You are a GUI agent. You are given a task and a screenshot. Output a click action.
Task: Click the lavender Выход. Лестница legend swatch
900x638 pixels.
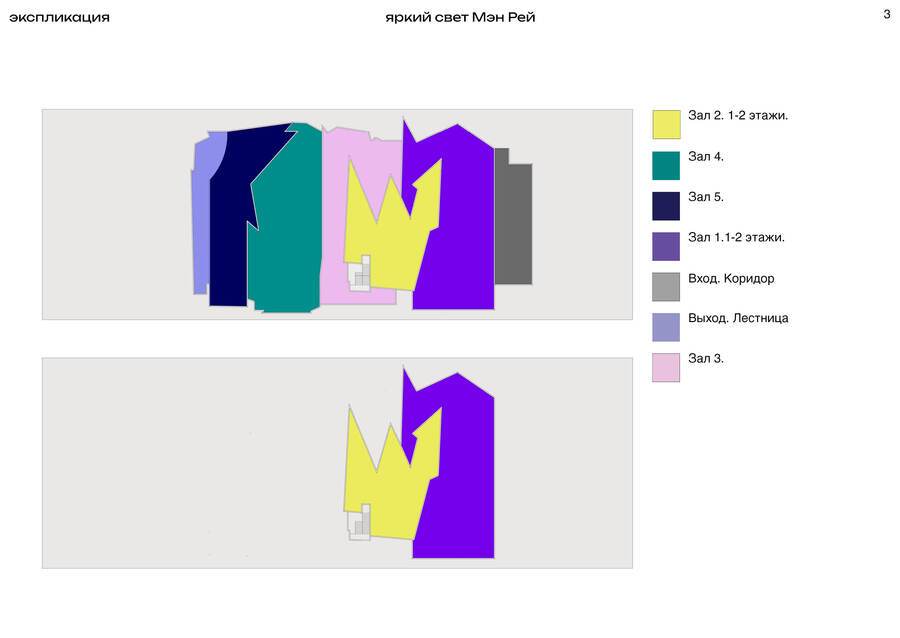coord(666,327)
